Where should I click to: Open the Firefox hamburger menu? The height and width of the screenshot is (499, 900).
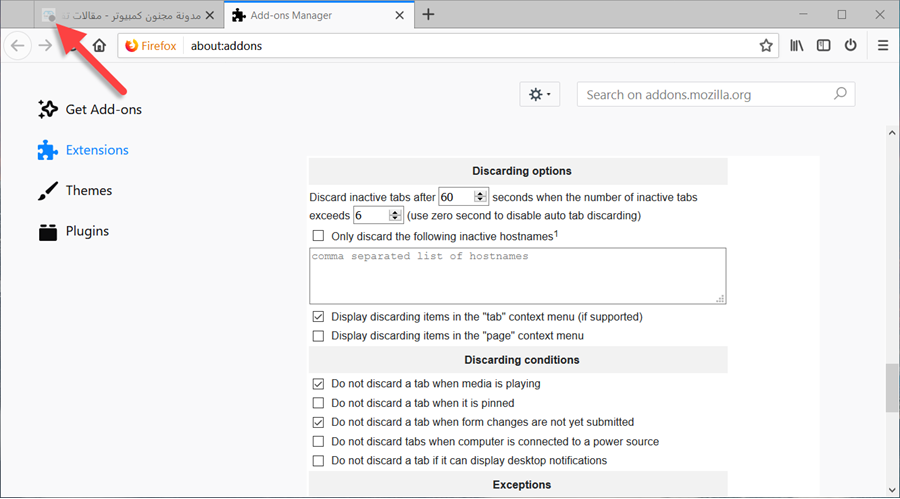[883, 45]
